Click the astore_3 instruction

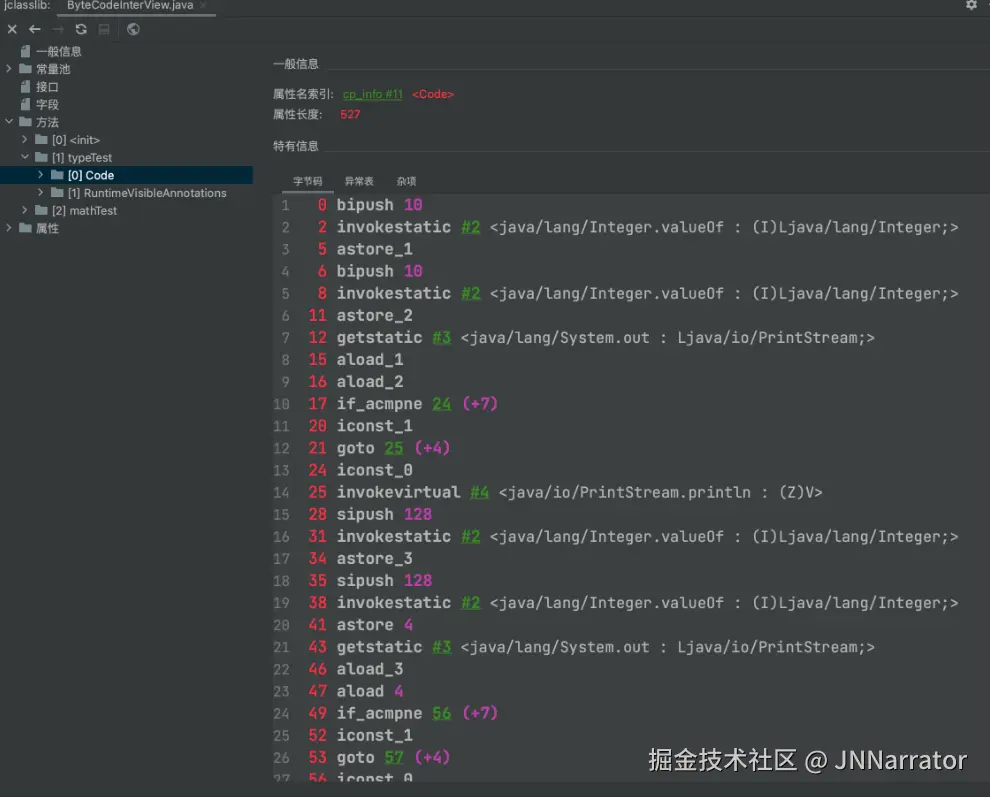coord(374,558)
